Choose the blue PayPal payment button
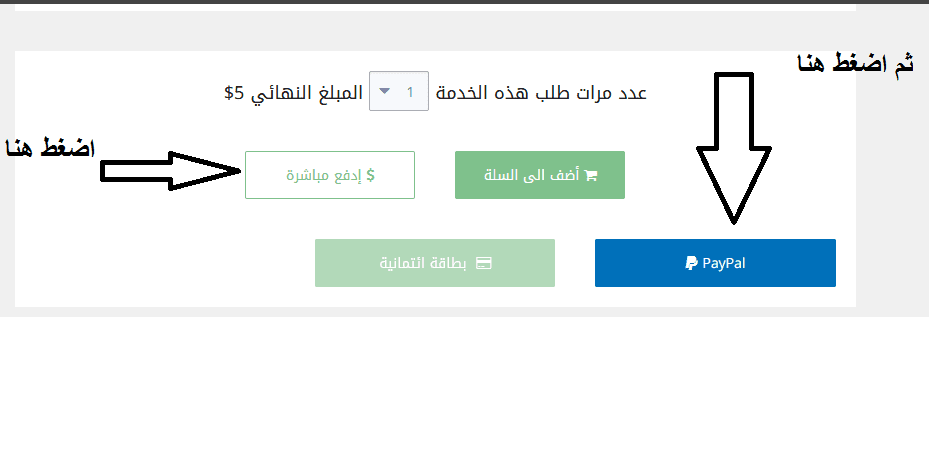Viewport: 929px width, 467px height. pos(715,263)
